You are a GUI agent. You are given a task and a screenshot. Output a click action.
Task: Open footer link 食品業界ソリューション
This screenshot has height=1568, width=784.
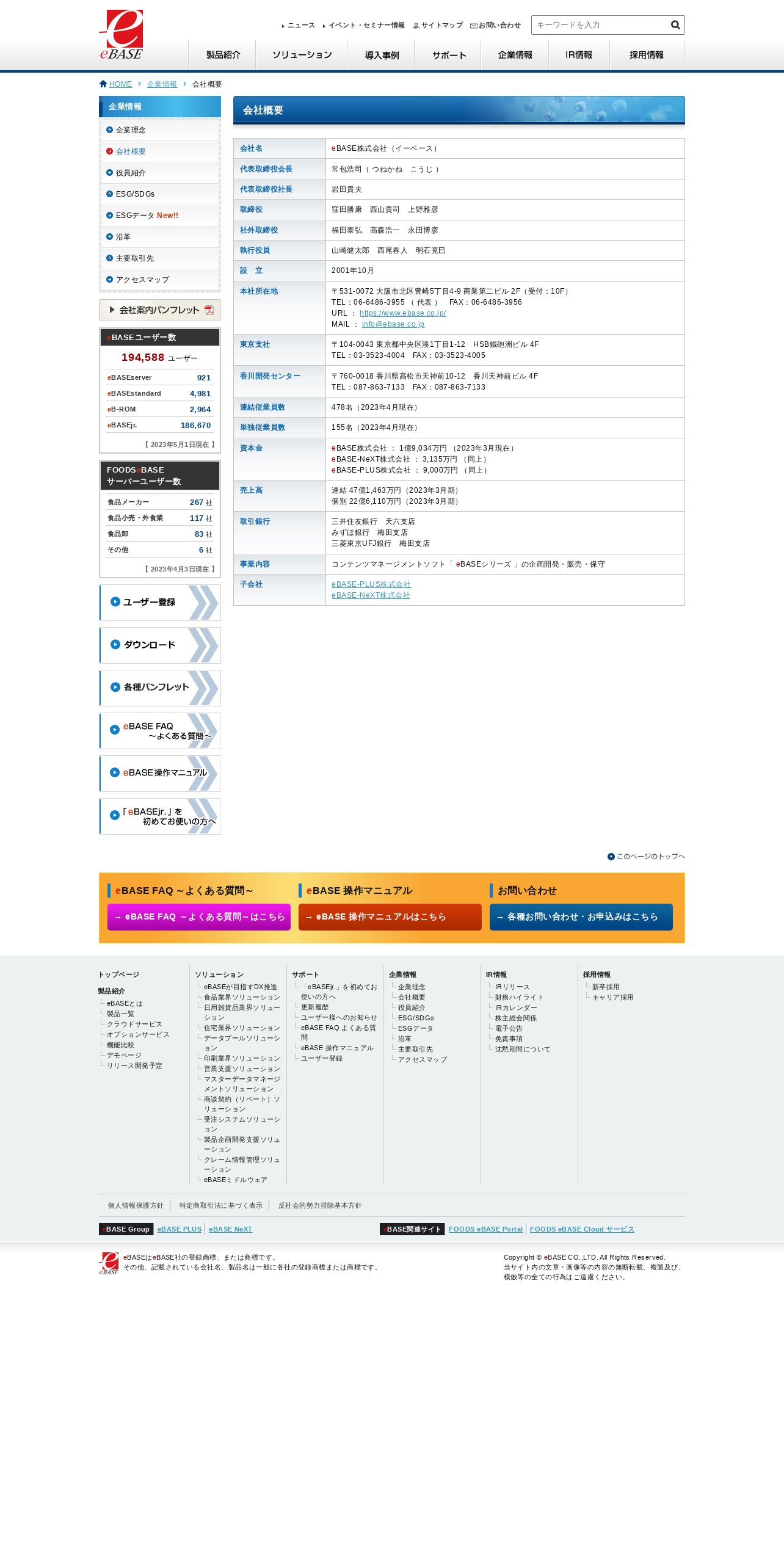(242, 997)
